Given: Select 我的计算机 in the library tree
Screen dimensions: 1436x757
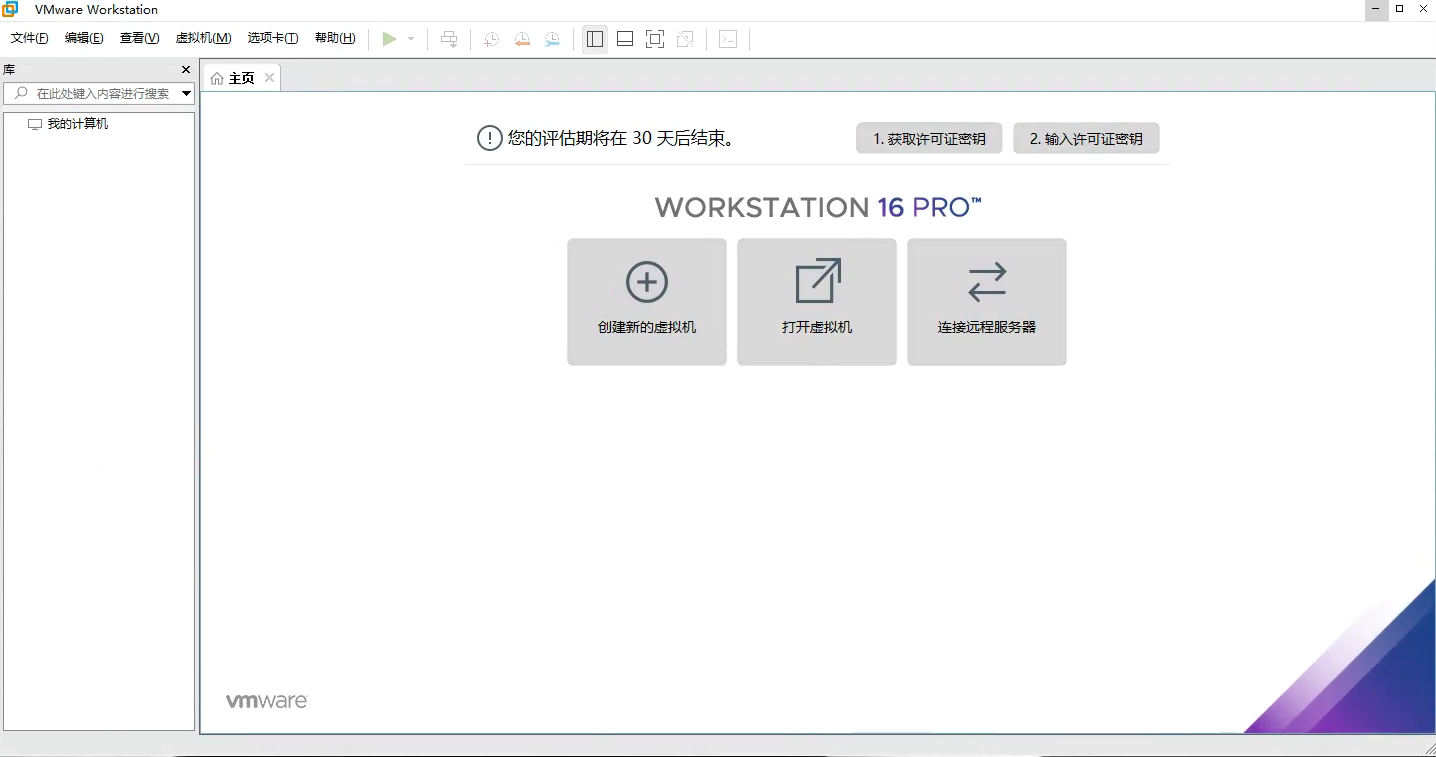Looking at the screenshot, I should pyautogui.click(x=78, y=124).
